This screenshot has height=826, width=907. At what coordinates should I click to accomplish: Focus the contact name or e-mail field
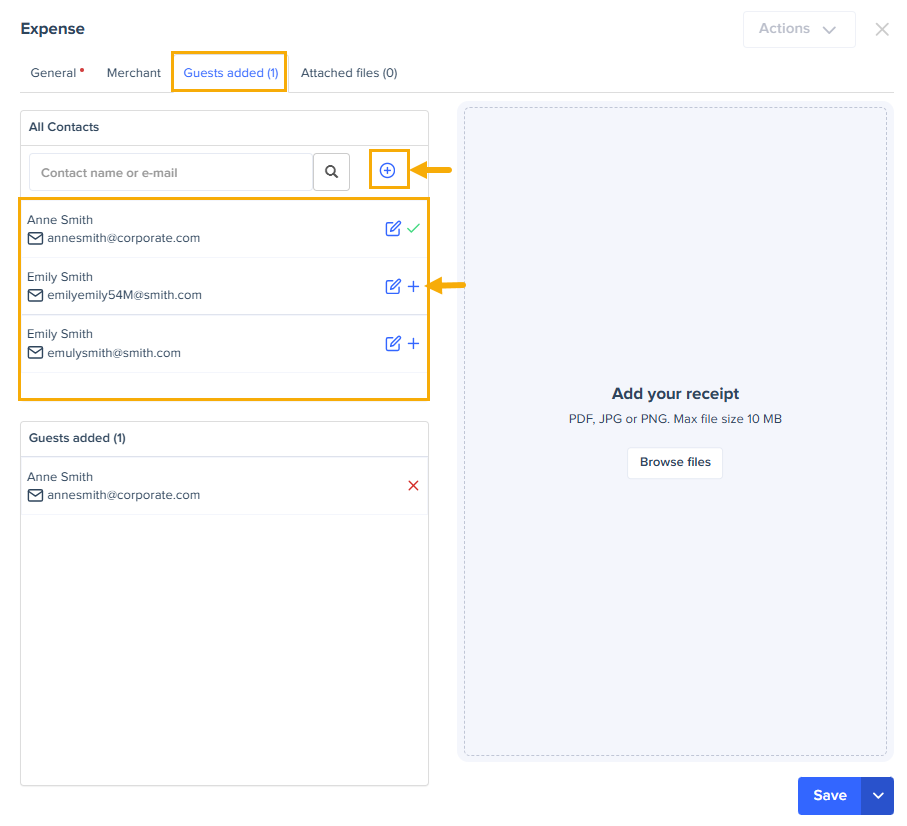[x=171, y=172]
